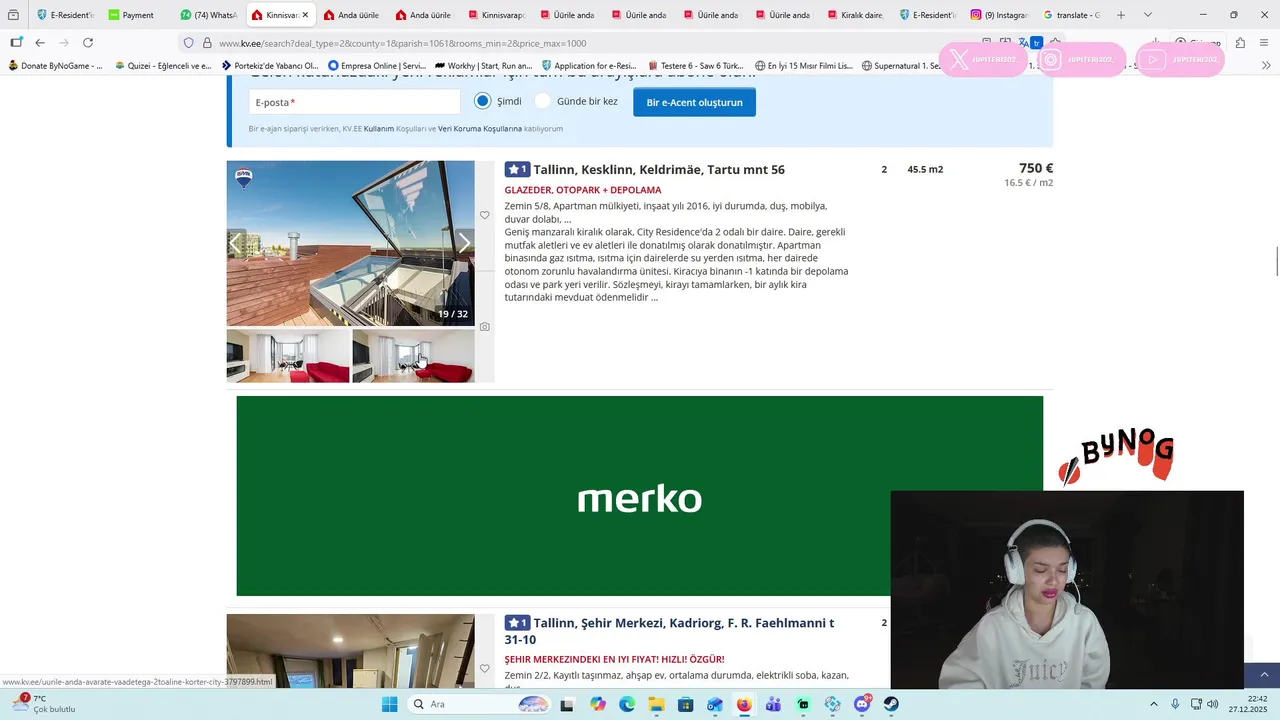This screenshot has height=720, width=1280.
Task: Open left small living room thumbnail
Action: [288, 356]
